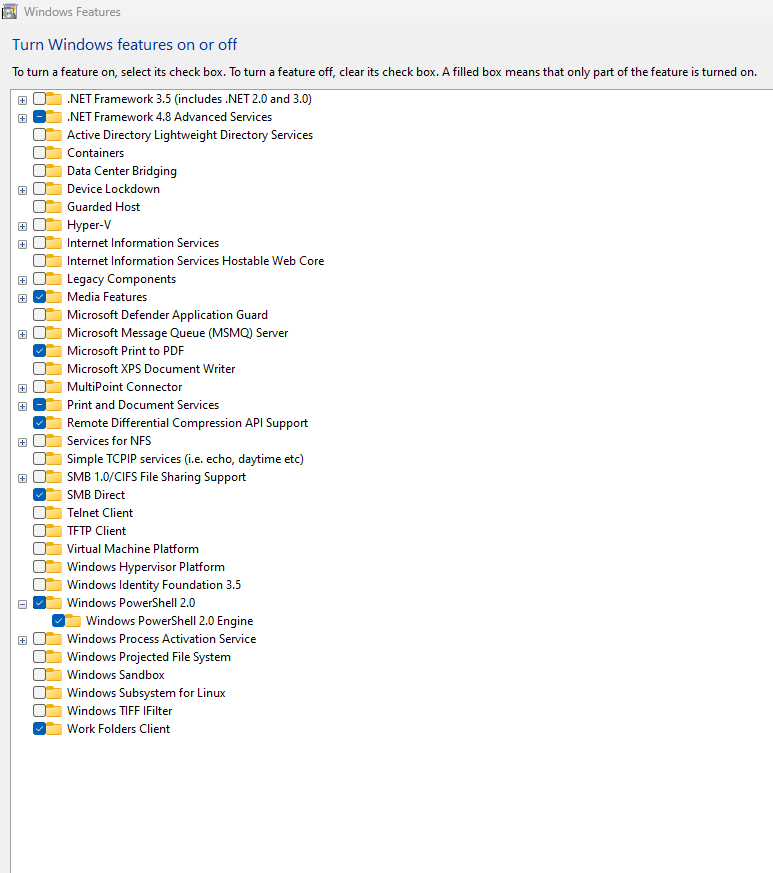This screenshot has height=873, width=773.
Task: Expand Print and Document Services node
Action: [x=22, y=406]
